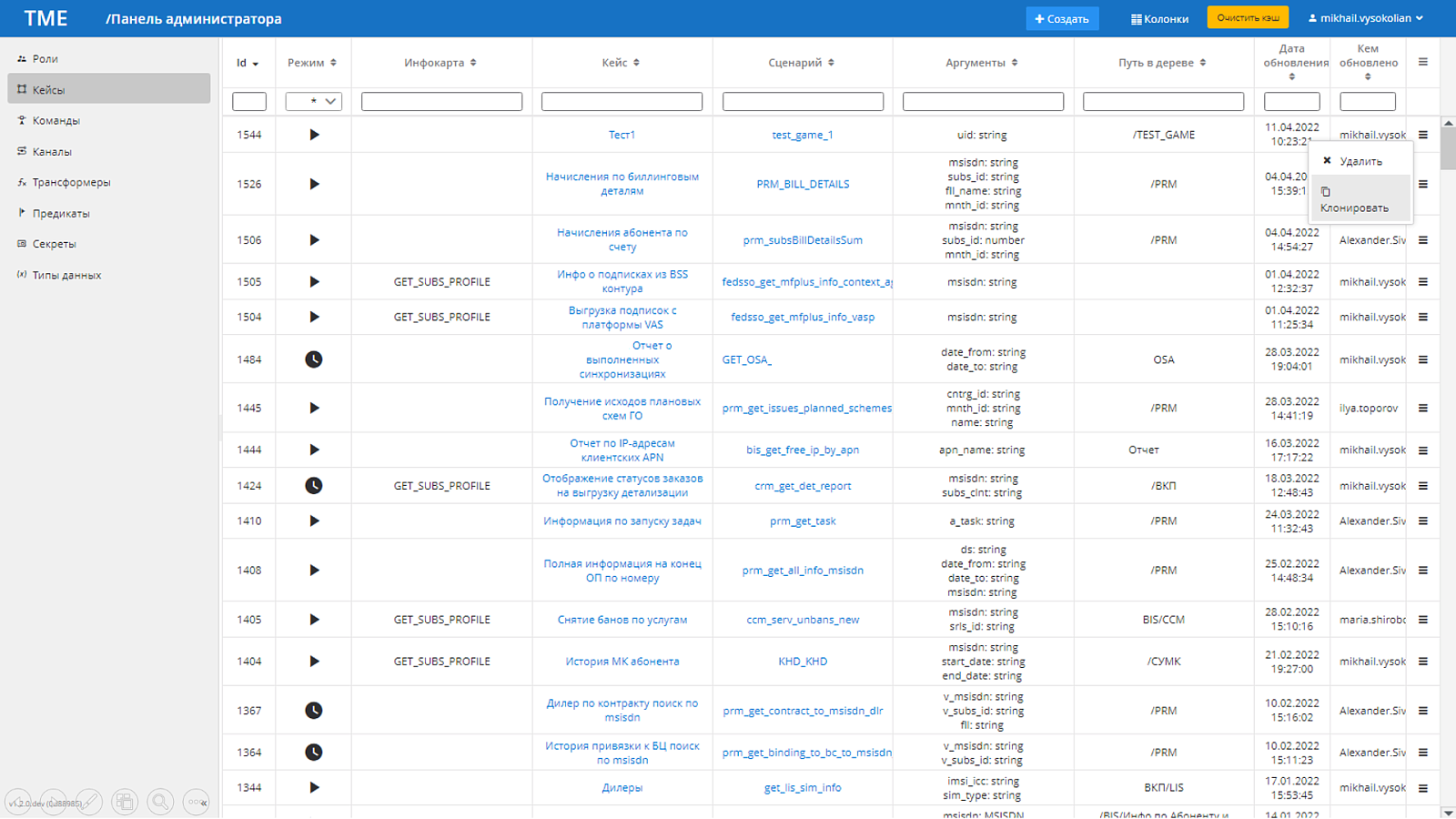Open the row menu for case 1344

1422,788
